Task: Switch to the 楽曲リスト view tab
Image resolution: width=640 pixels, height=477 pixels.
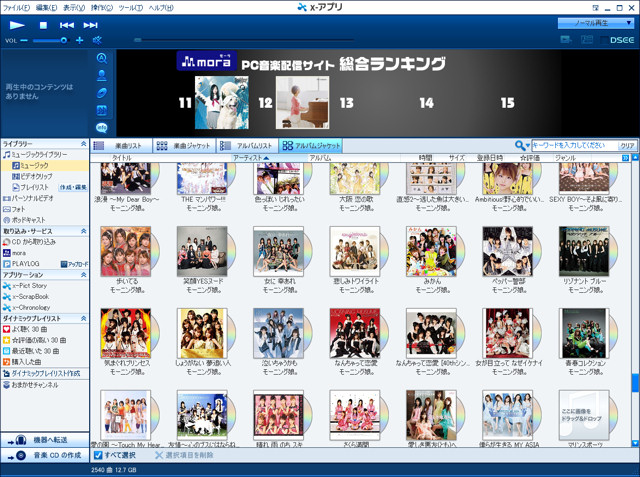Action: 121,146
